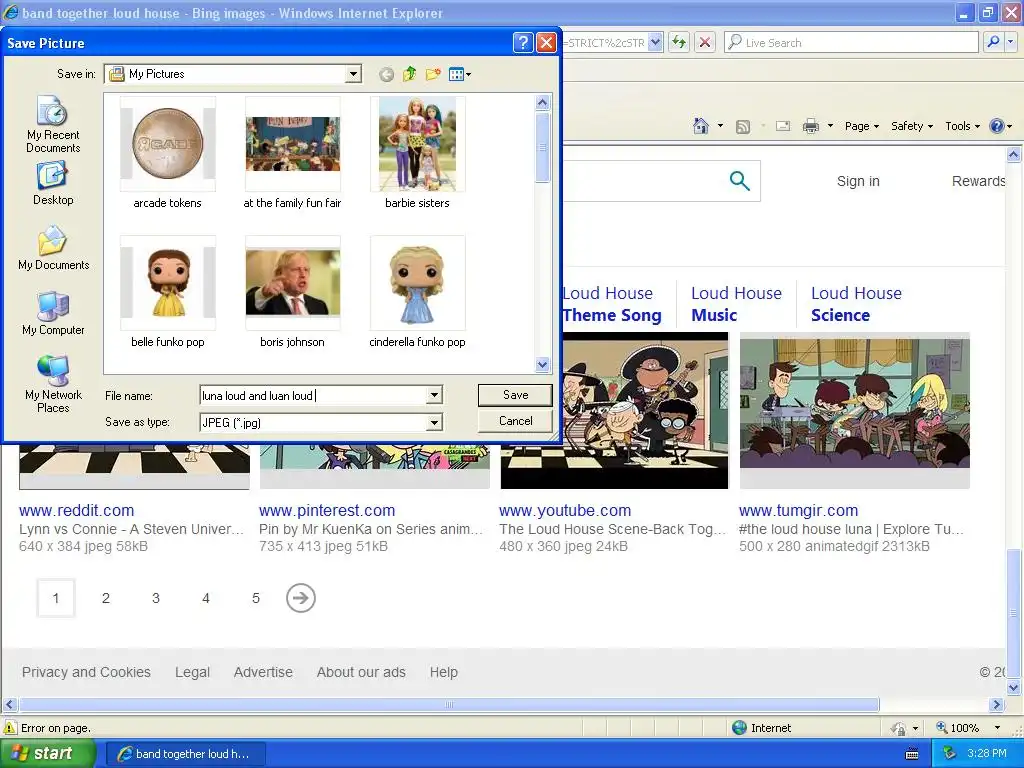This screenshot has width=1024, height=768.
Task: Open zoom level 100% dropdown
Action: tap(997, 728)
